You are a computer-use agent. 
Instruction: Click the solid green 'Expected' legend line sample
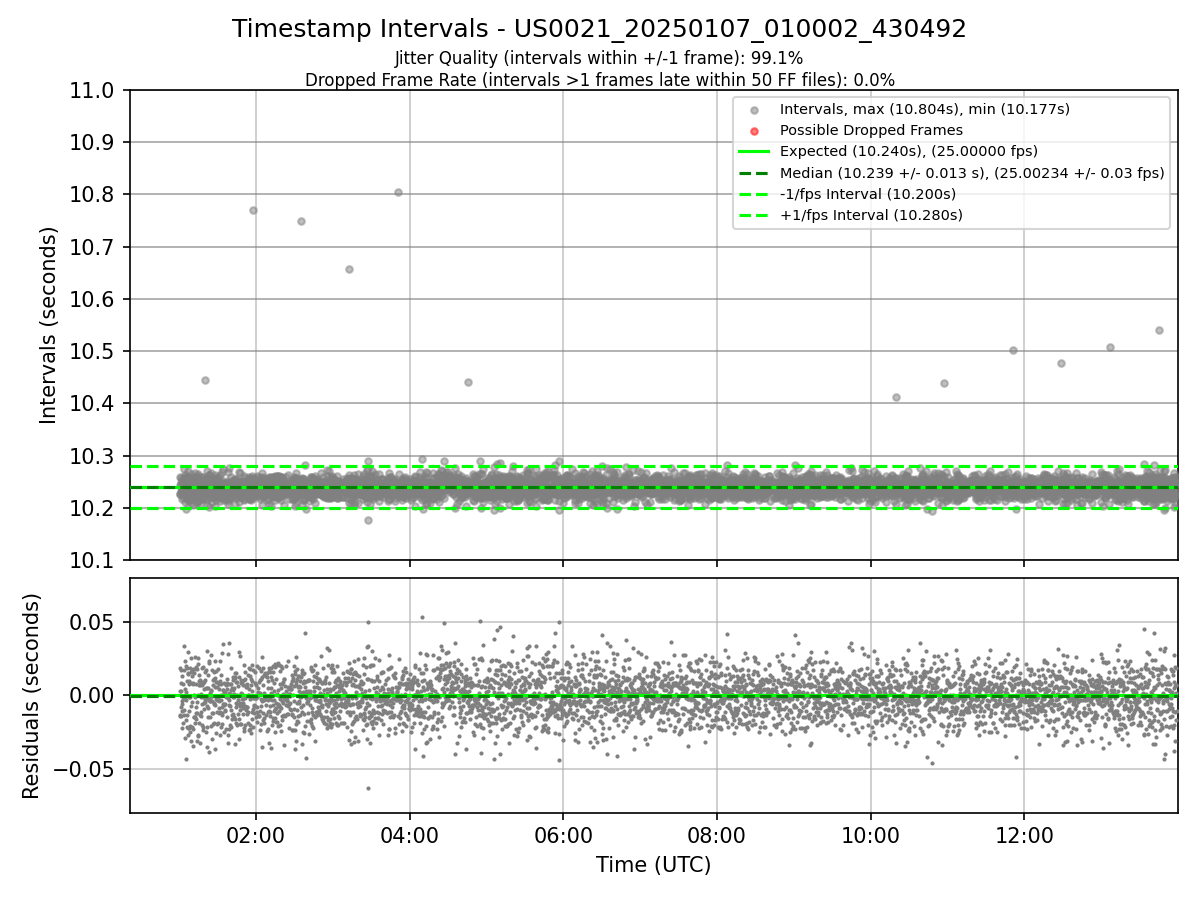pyautogui.click(x=754, y=152)
